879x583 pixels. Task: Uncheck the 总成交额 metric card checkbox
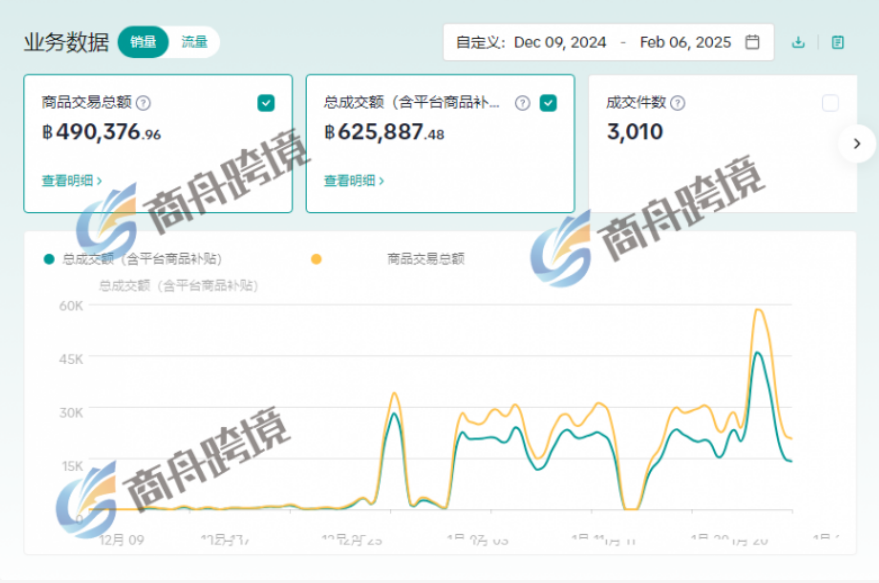tap(548, 102)
